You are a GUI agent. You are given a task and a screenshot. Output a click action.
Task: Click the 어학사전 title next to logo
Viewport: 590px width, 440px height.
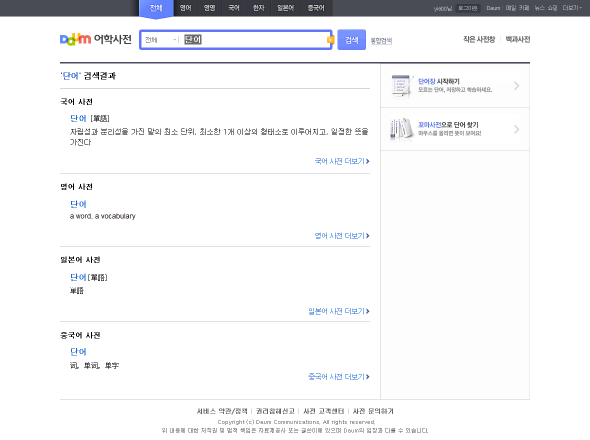click(113, 39)
